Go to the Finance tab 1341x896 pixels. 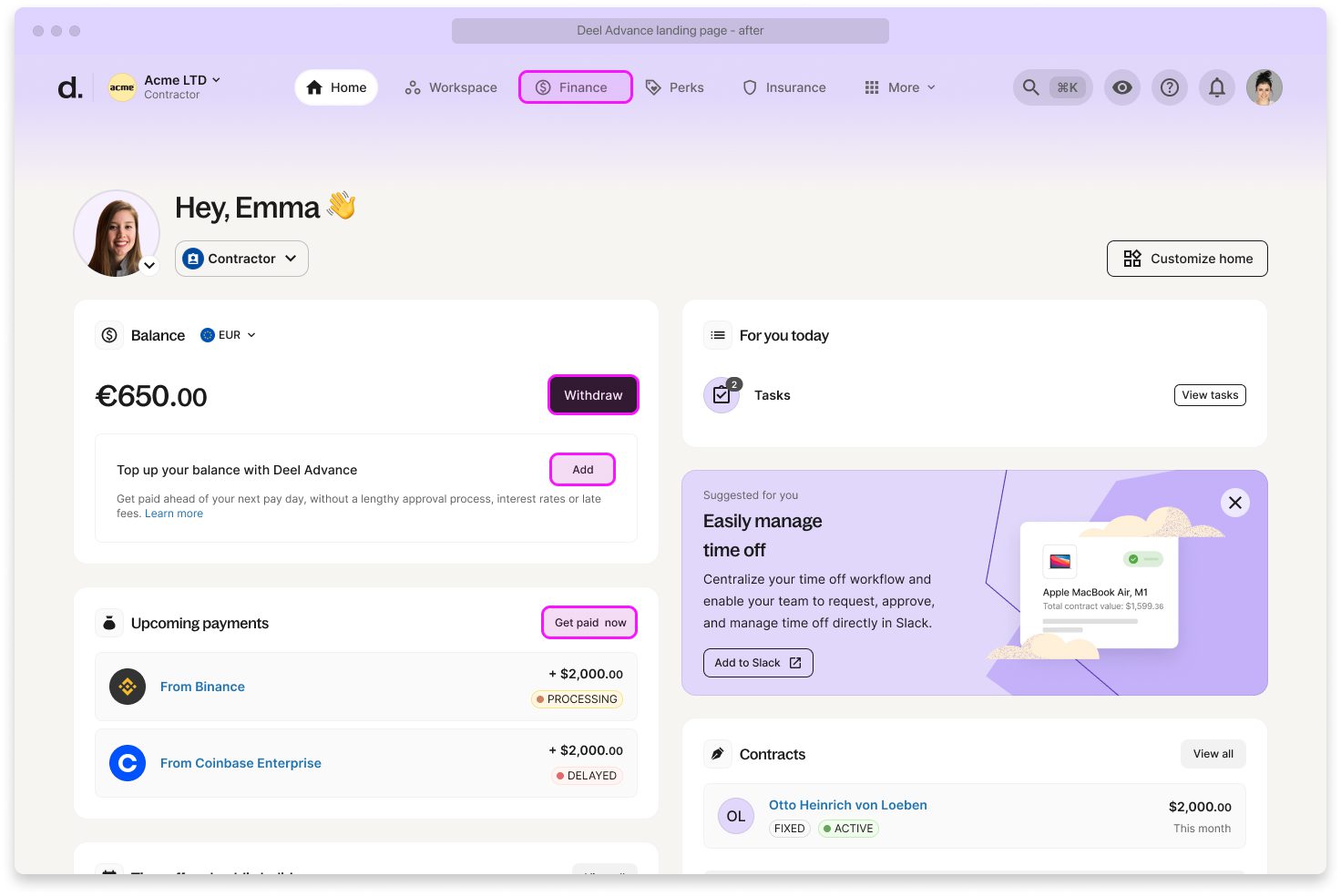tap(575, 87)
